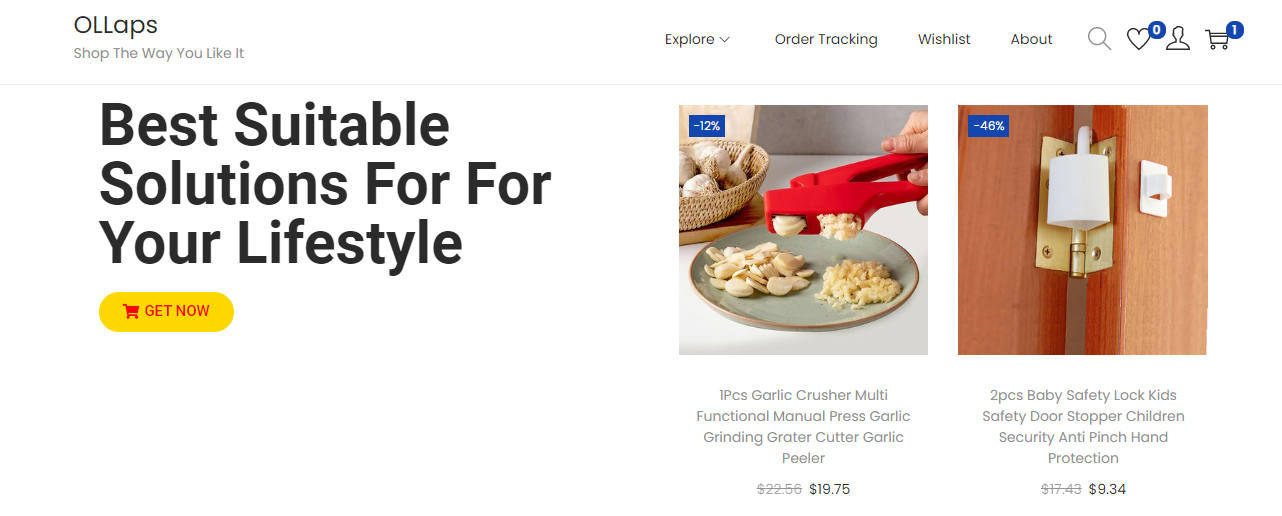Click the OLLaps site logo
The width and height of the screenshot is (1282, 516).
(116, 25)
